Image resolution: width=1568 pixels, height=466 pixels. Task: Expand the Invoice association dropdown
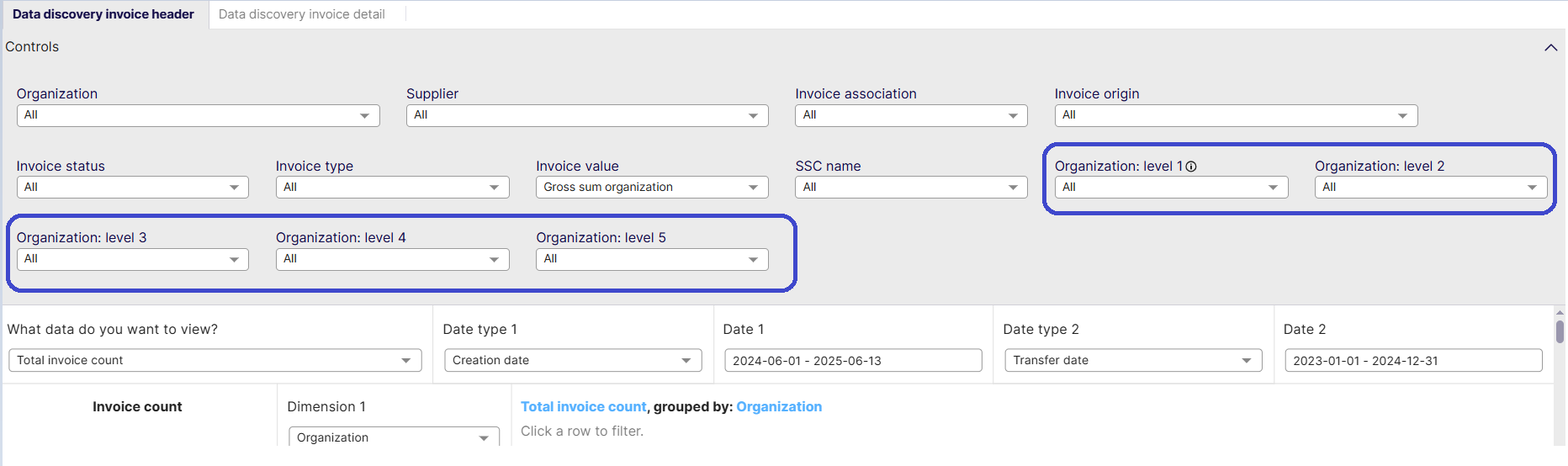tap(911, 115)
